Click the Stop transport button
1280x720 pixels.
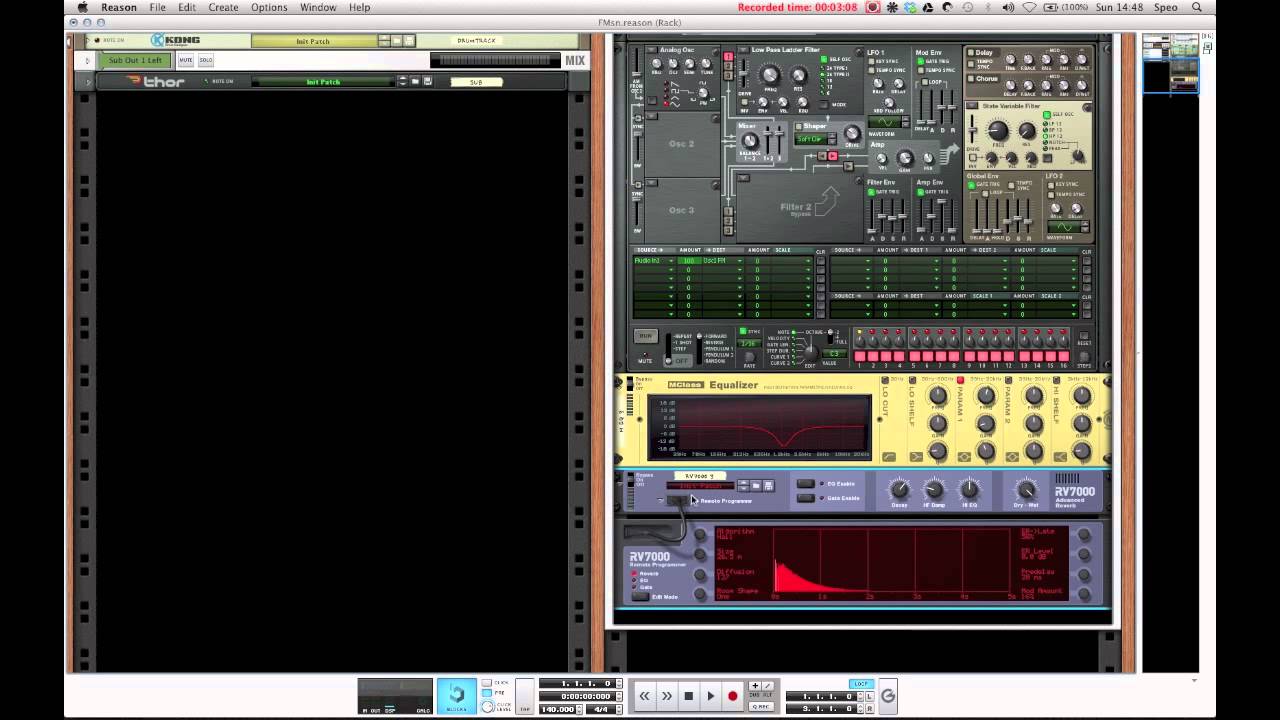[x=688, y=696]
